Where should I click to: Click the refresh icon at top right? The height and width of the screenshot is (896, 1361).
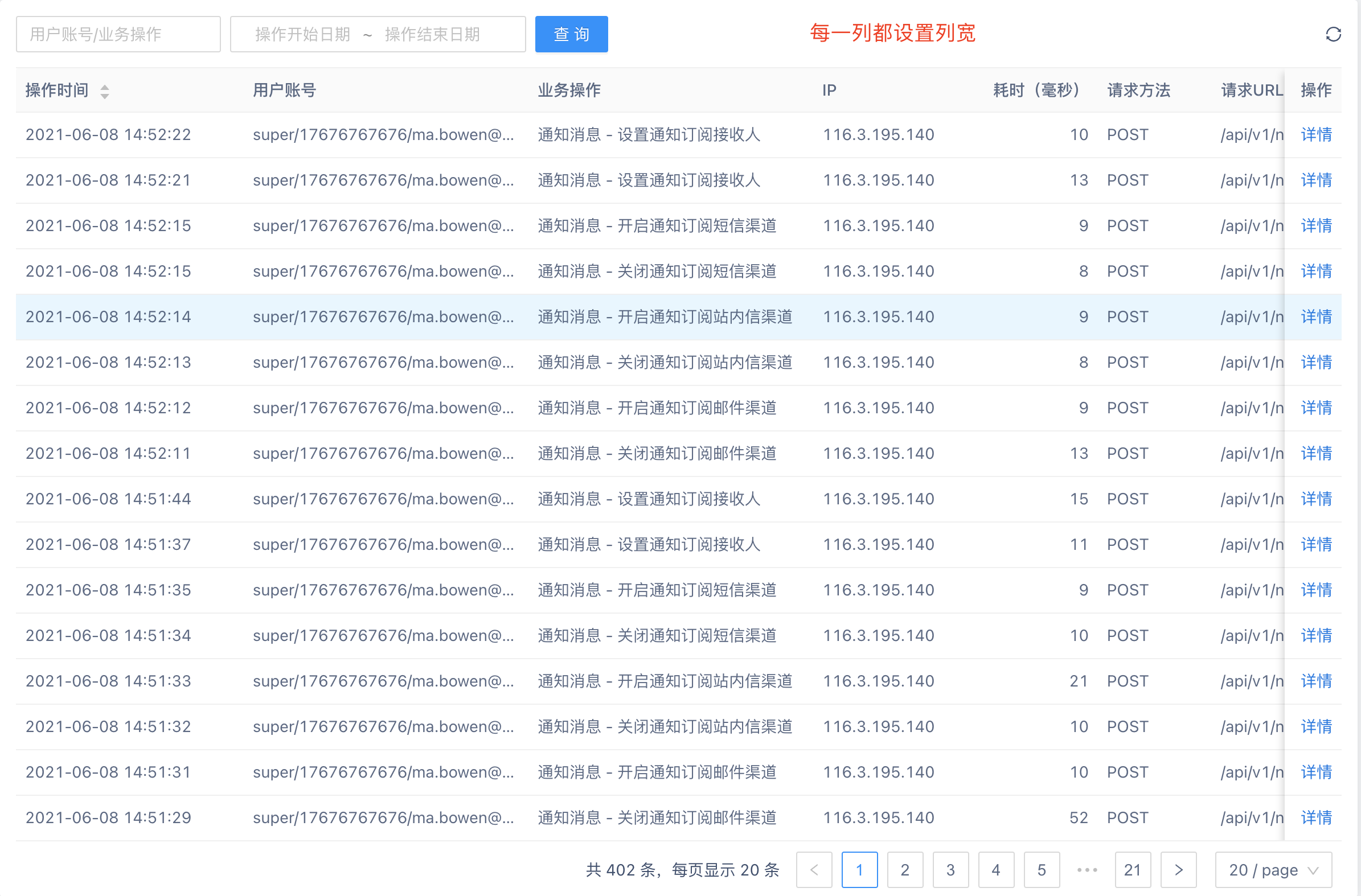1333,34
